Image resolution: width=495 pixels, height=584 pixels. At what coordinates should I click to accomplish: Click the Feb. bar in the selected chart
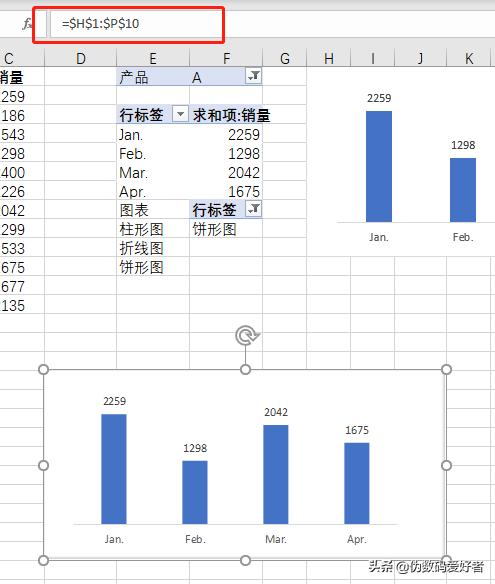tap(195, 492)
